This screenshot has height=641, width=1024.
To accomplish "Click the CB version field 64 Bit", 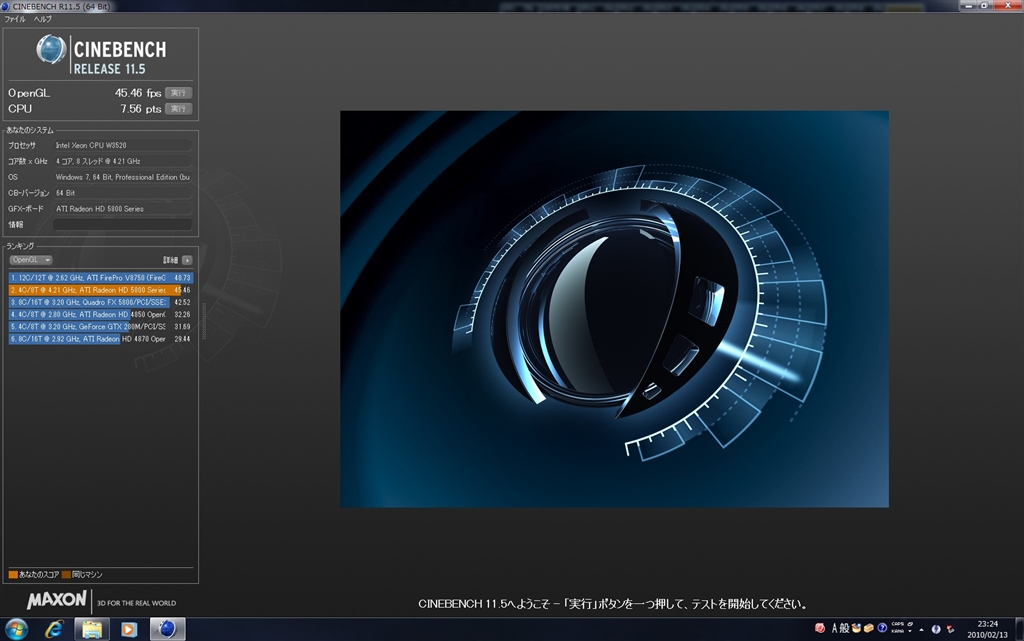I will pyautogui.click(x=122, y=193).
